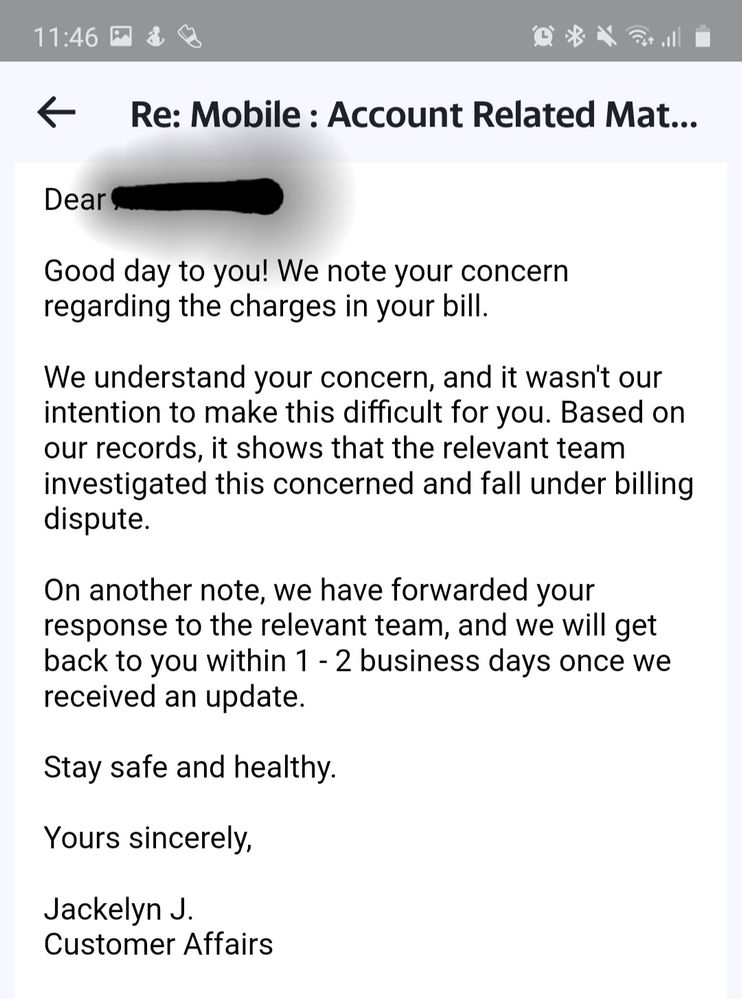Tap the cellular signal bars icon
The height and width of the screenshot is (999, 742).
pyautogui.click(x=670, y=38)
